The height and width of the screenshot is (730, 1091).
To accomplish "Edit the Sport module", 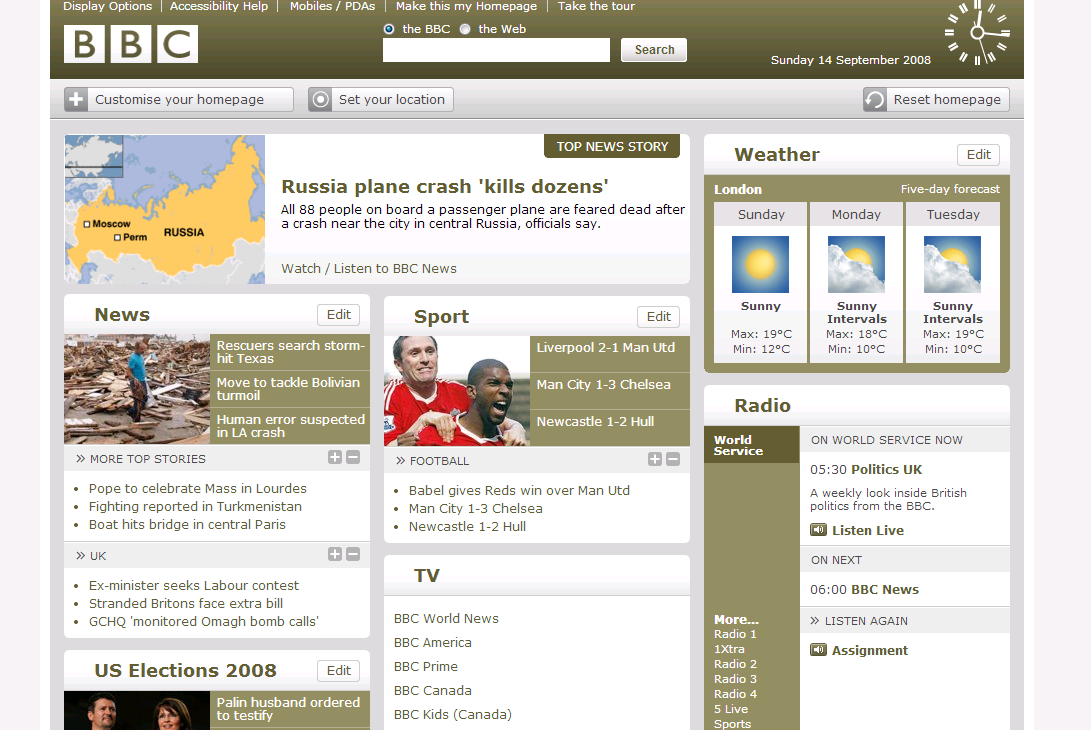I will 658,317.
